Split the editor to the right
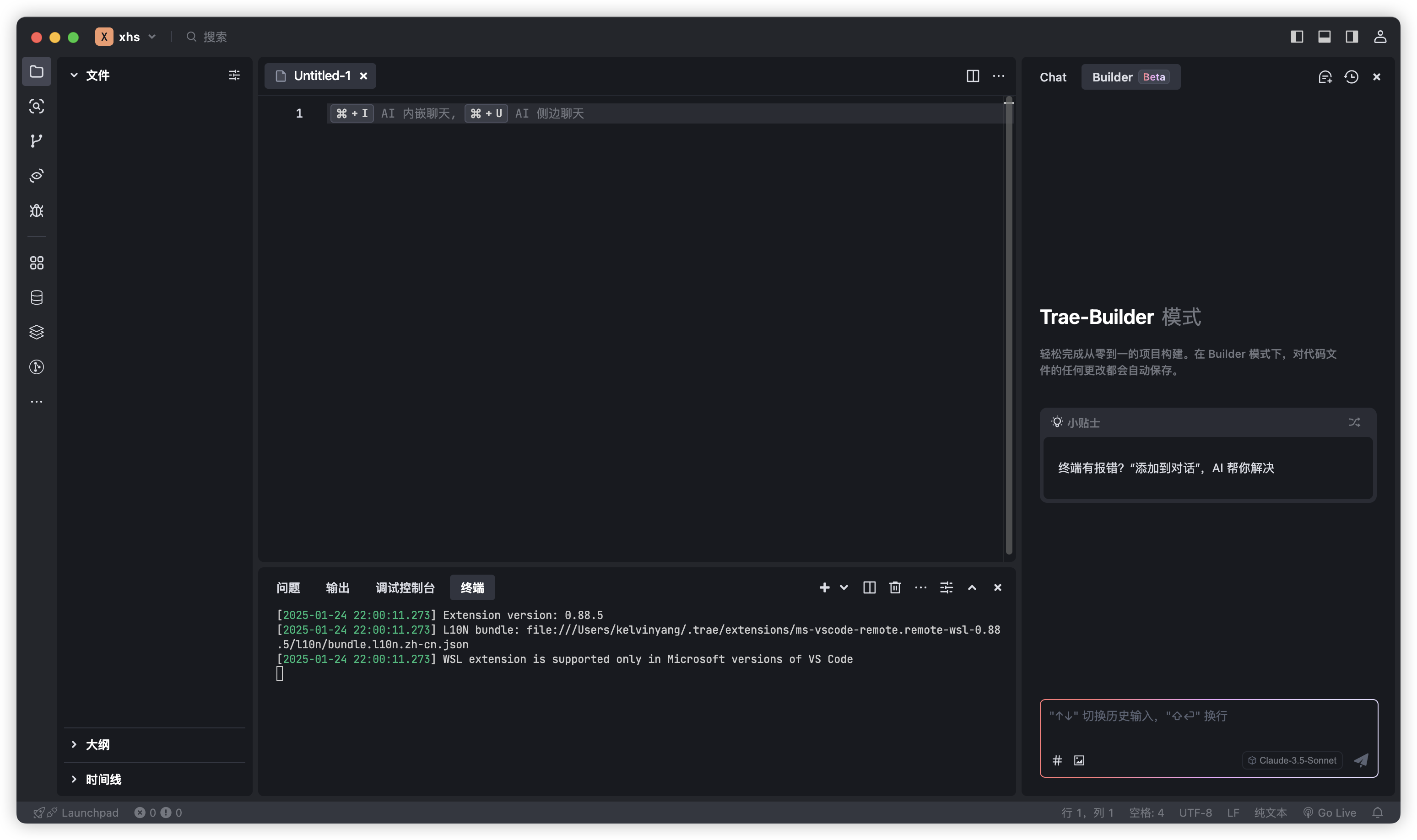The width and height of the screenshot is (1417, 840). point(973,76)
